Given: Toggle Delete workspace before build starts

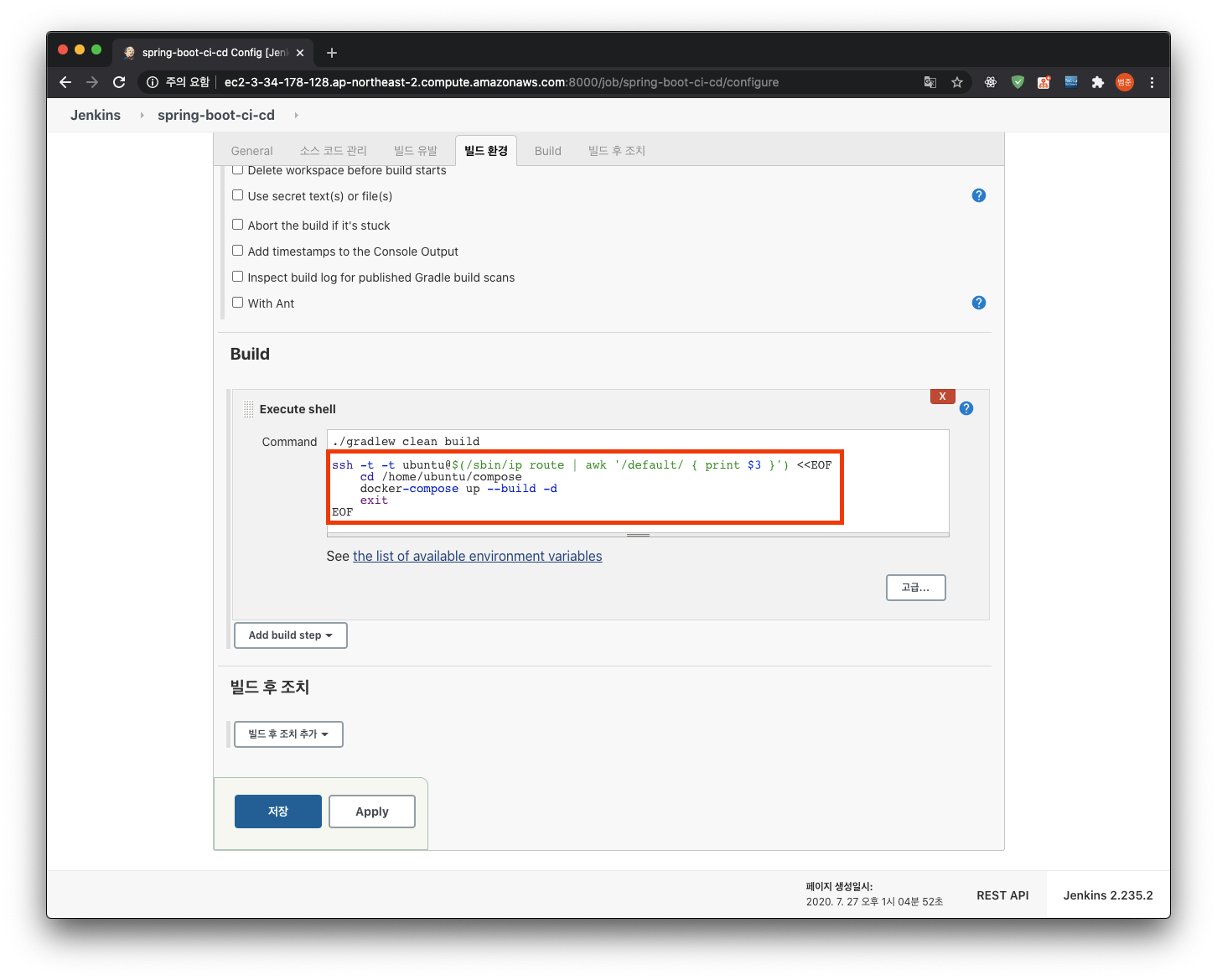Looking at the screenshot, I should 238,169.
